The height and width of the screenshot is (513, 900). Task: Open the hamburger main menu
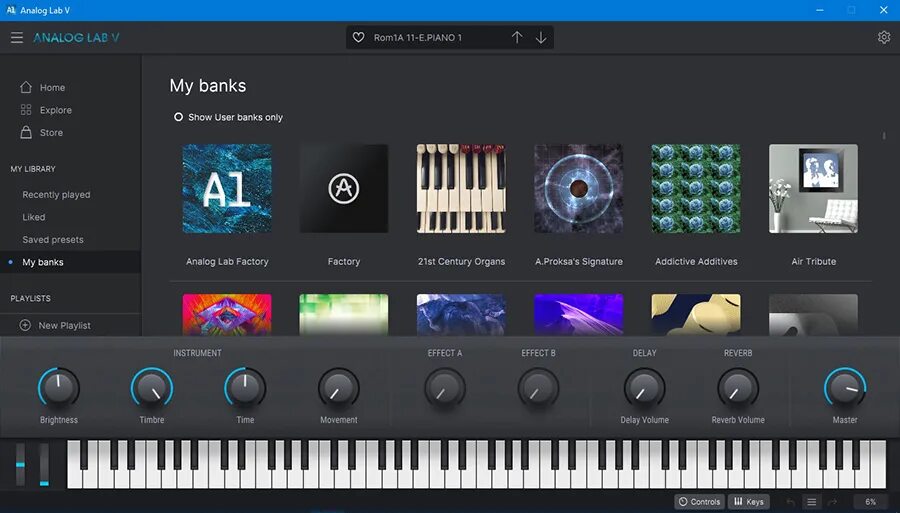point(17,38)
